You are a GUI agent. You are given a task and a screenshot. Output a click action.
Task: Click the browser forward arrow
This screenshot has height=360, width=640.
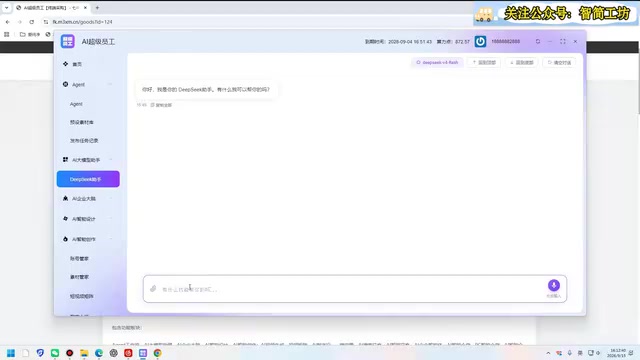(x=20, y=22)
